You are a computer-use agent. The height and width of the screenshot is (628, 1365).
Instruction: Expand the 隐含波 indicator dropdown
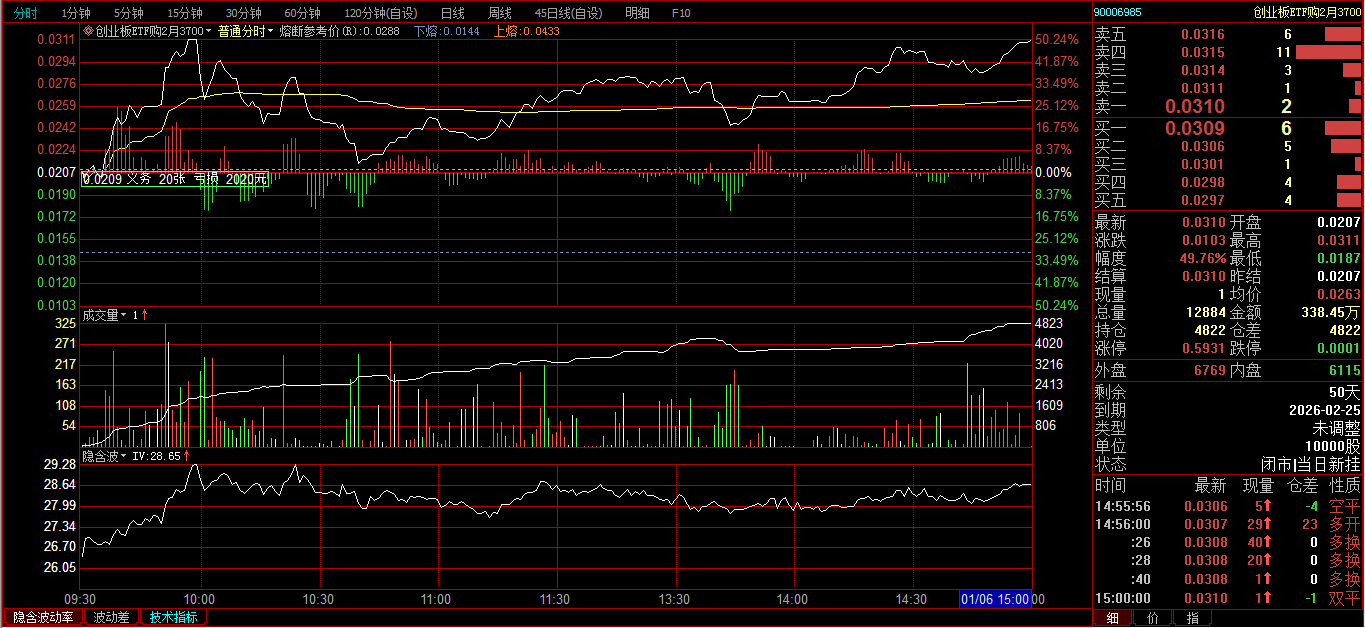(125, 456)
